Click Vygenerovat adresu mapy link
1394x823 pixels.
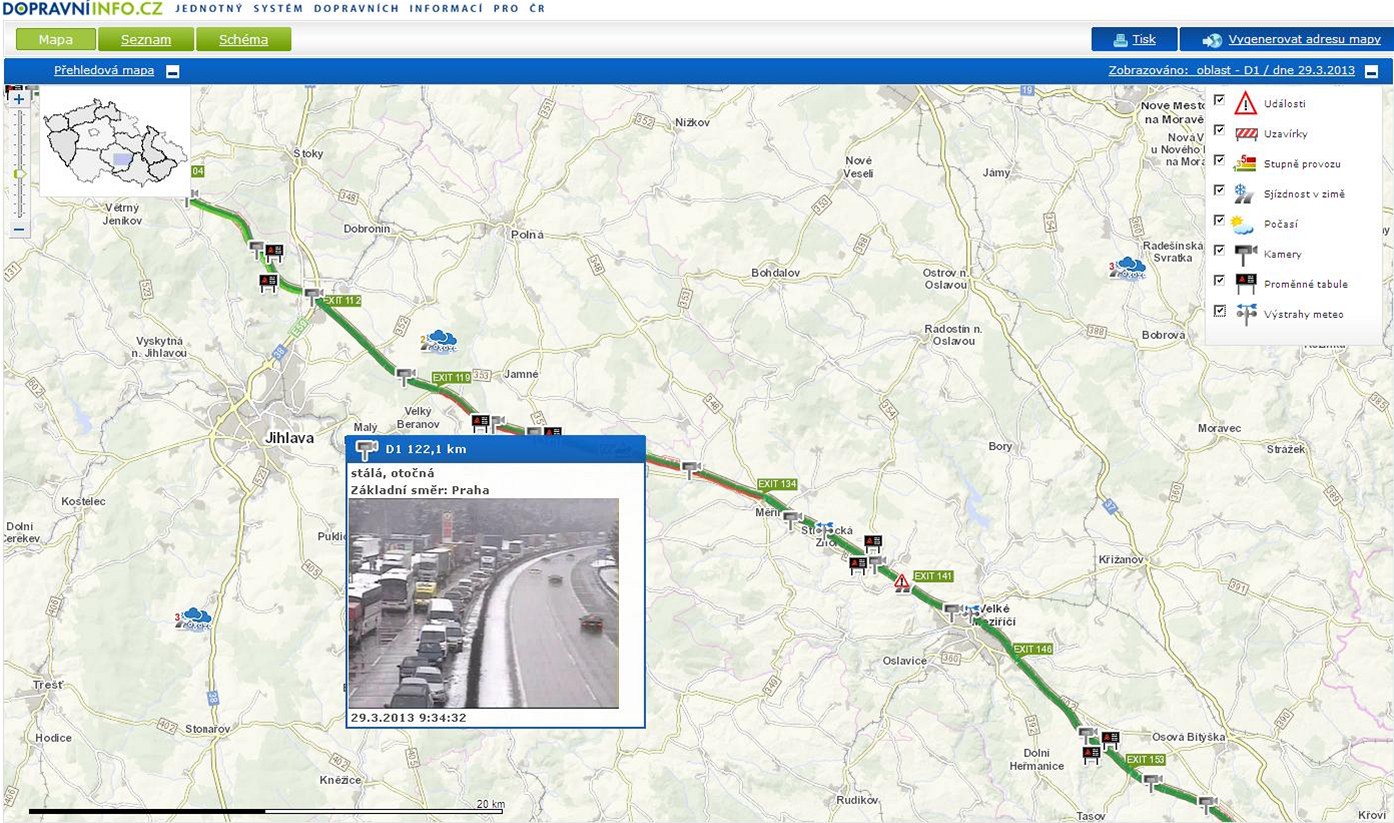(1304, 40)
